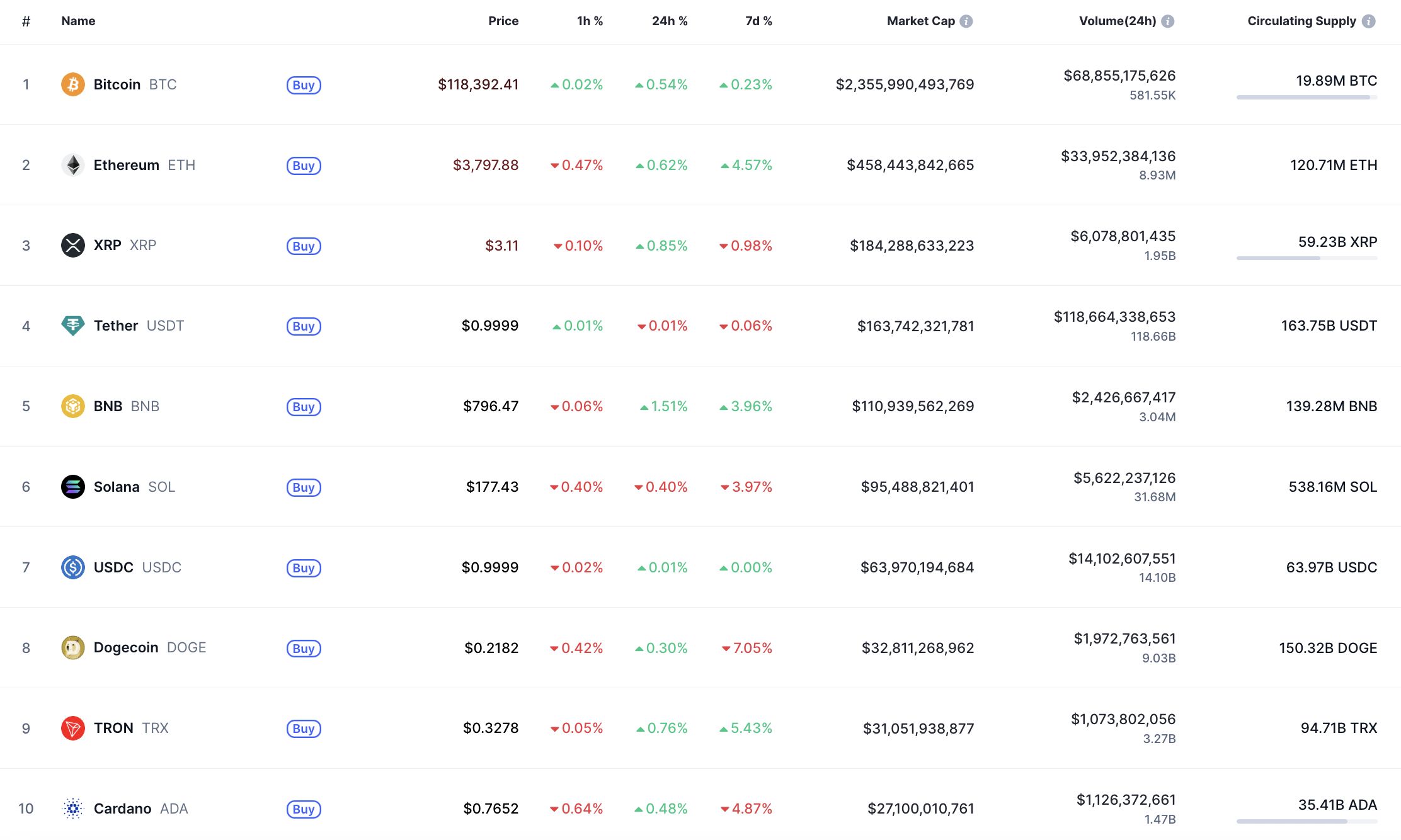The height and width of the screenshot is (840, 1401).
Task: Click Solana volume $5,622,237,126
Action: click(1124, 478)
